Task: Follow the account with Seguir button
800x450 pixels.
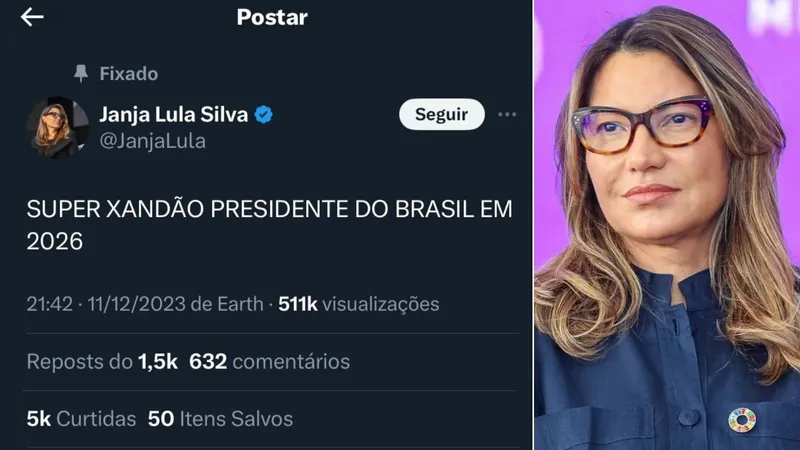Action: coord(441,114)
